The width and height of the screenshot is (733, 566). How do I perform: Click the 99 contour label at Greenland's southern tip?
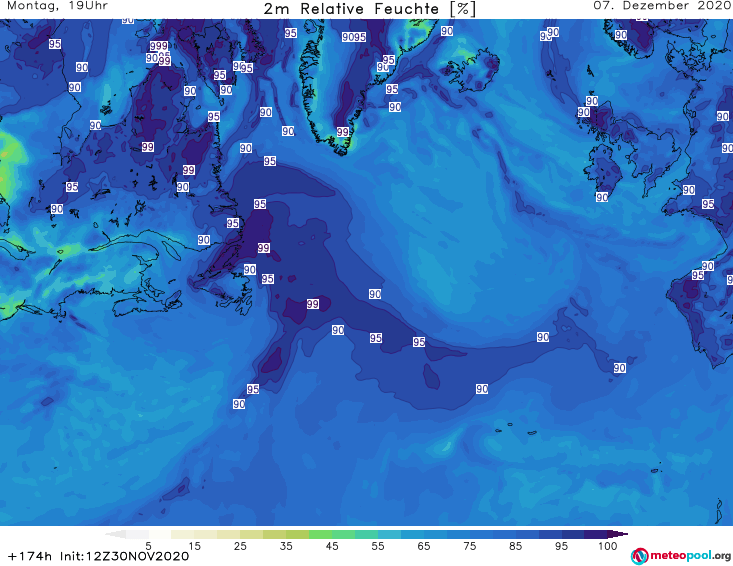(343, 132)
